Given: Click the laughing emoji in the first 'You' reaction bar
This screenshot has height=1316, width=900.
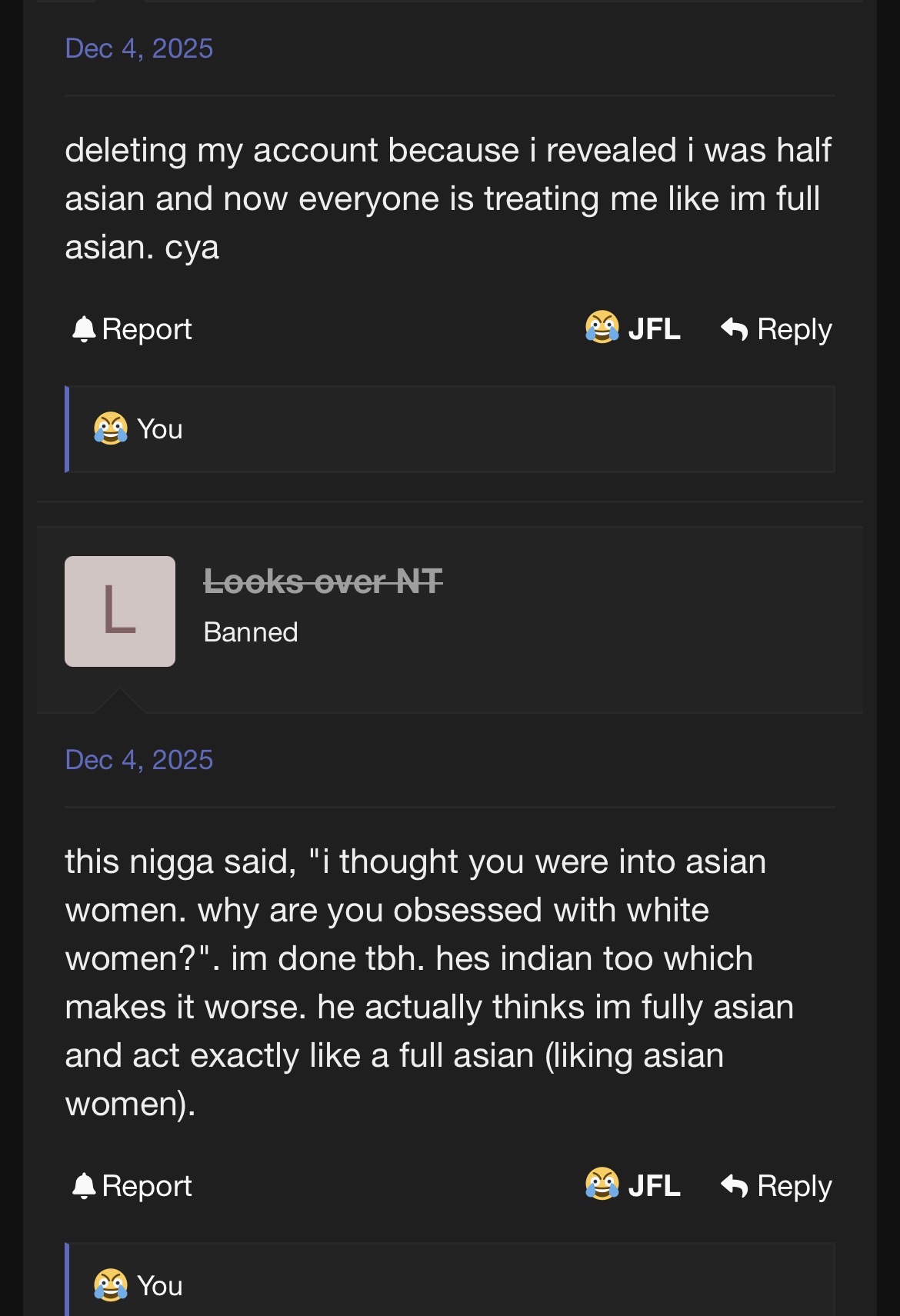Looking at the screenshot, I should click(x=110, y=428).
